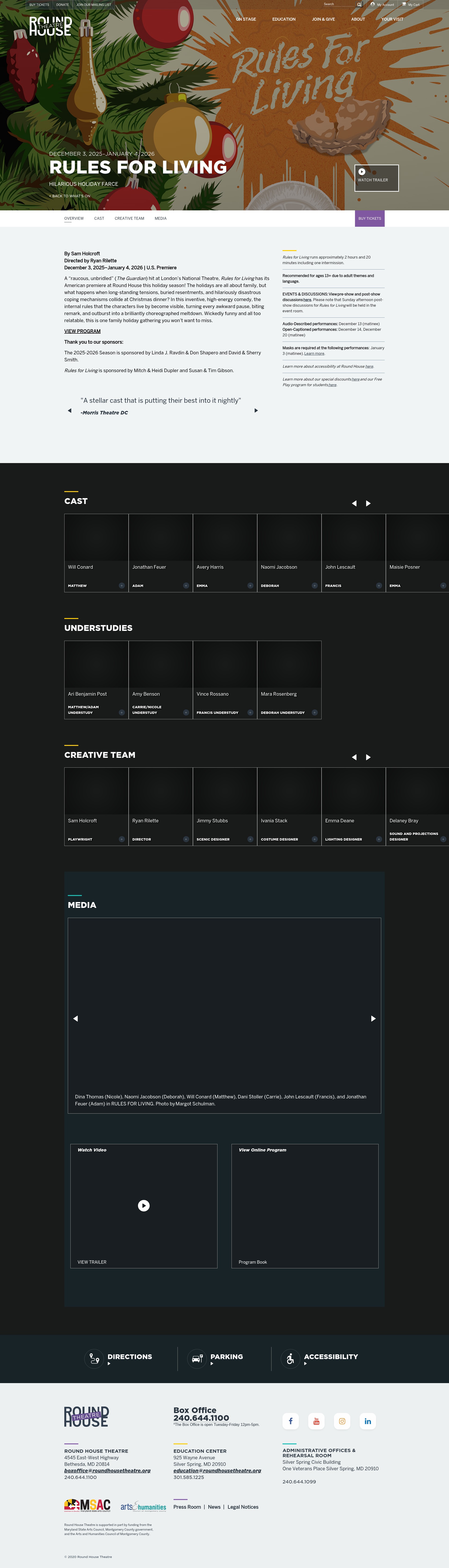
Task: Expand Jonathan Feuer's bio plus icon
Action: click(x=186, y=586)
